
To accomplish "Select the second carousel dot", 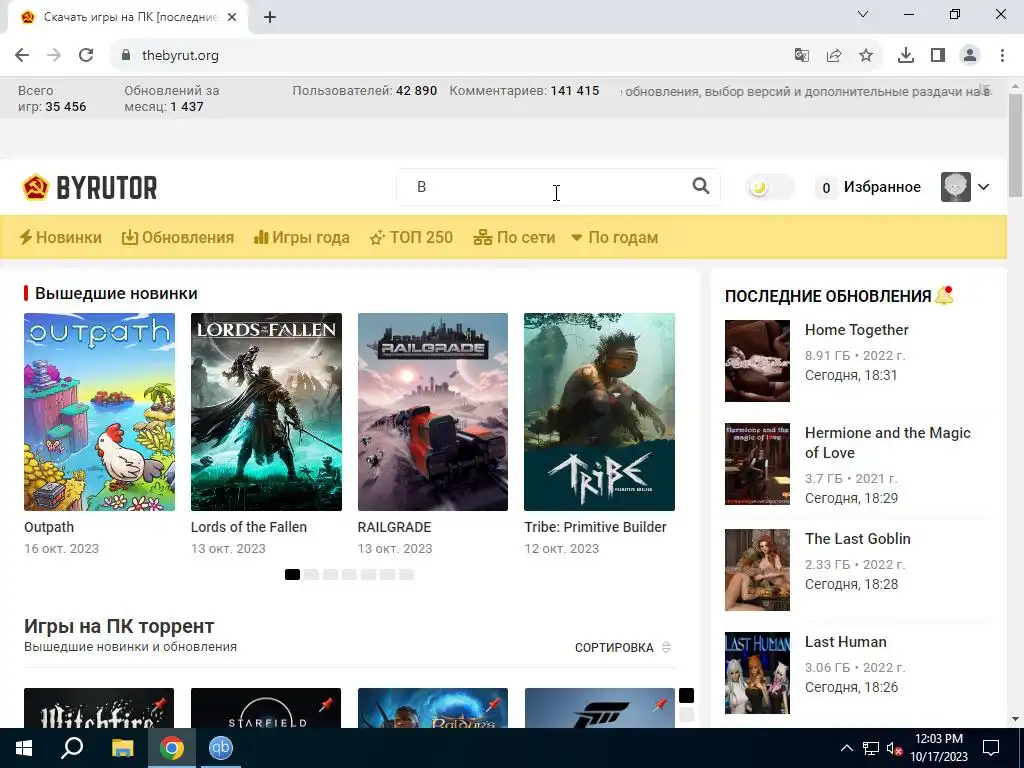I will click(311, 575).
